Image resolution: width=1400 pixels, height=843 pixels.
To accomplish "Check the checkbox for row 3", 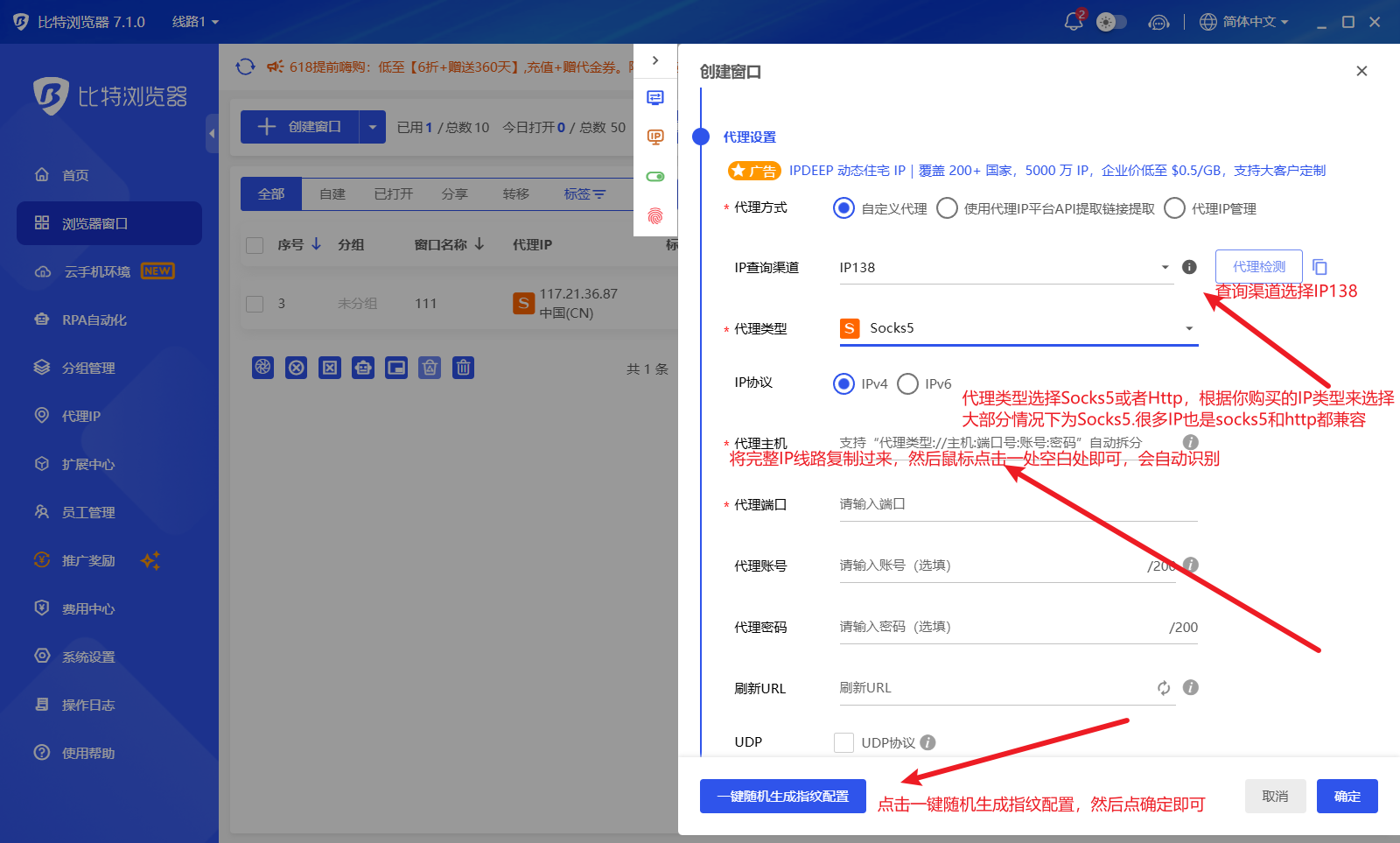I will (x=255, y=304).
